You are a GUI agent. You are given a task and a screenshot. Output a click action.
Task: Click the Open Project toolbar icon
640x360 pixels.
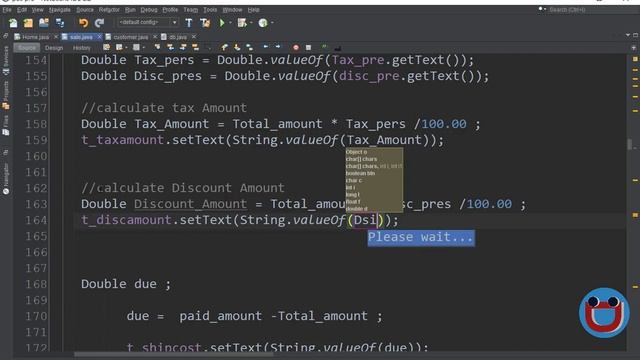44,23
